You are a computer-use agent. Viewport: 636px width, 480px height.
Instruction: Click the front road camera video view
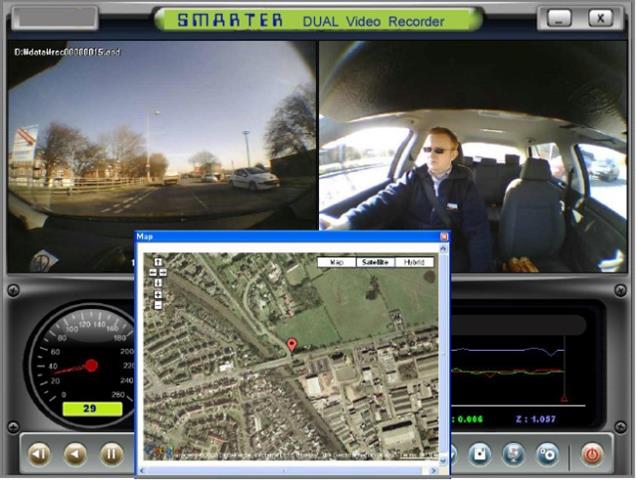(x=161, y=136)
